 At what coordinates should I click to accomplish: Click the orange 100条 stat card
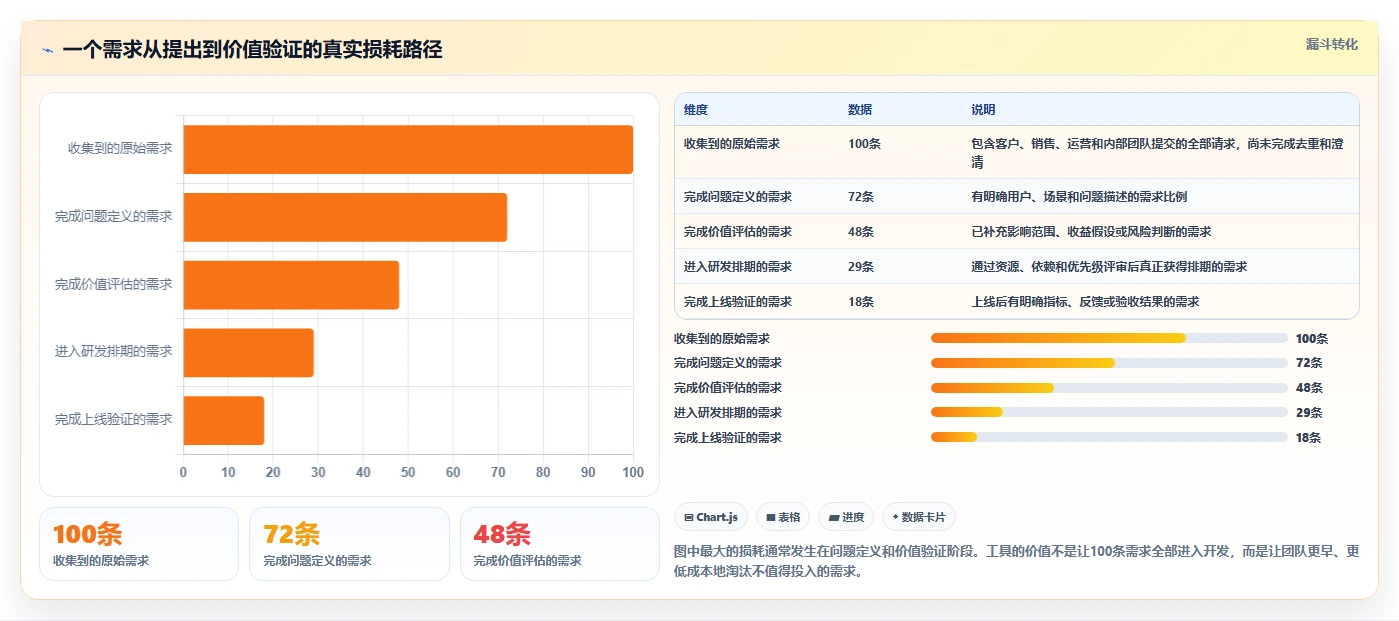coord(139,544)
